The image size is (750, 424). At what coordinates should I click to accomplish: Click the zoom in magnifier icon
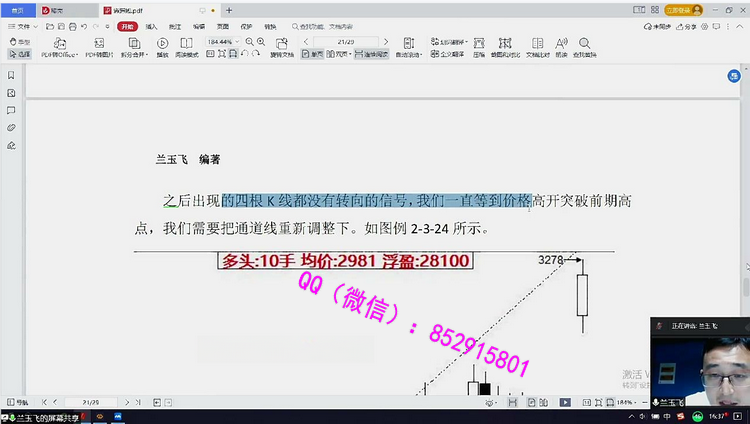click(x=261, y=41)
